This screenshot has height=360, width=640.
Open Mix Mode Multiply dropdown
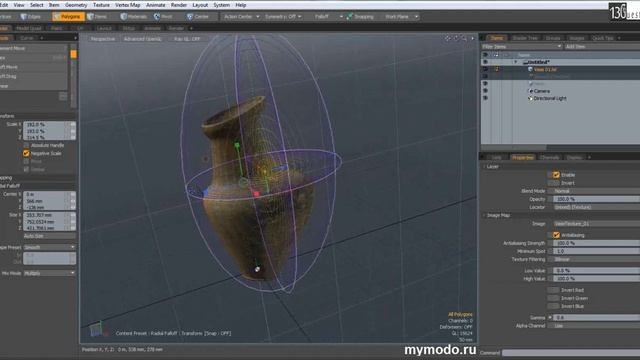tap(49, 273)
